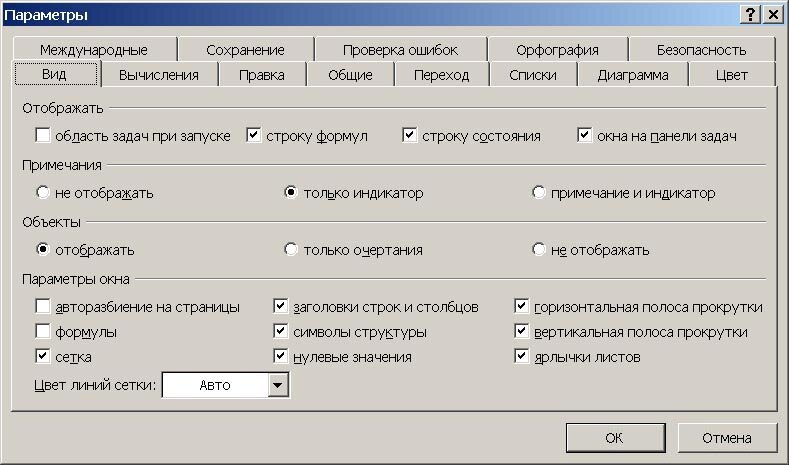Go to the Безопасность tab
This screenshot has width=789, height=465.
pyautogui.click(x=701, y=50)
